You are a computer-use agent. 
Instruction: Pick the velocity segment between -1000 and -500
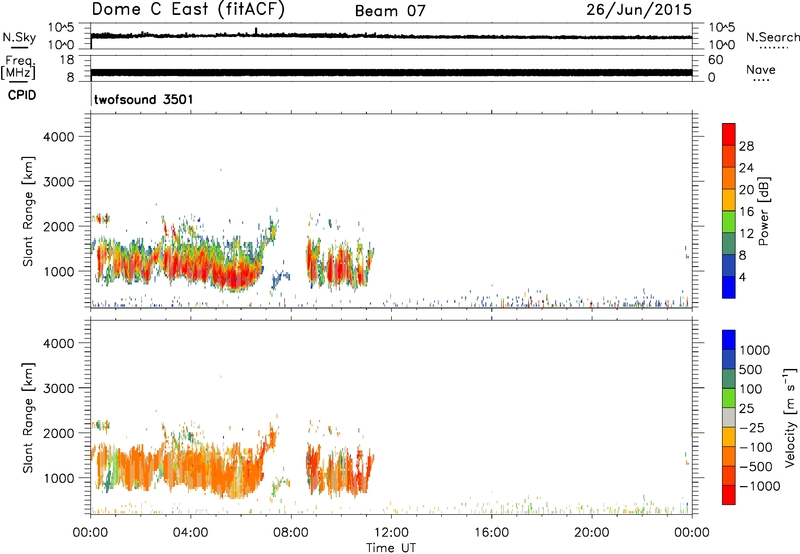pos(729,475)
